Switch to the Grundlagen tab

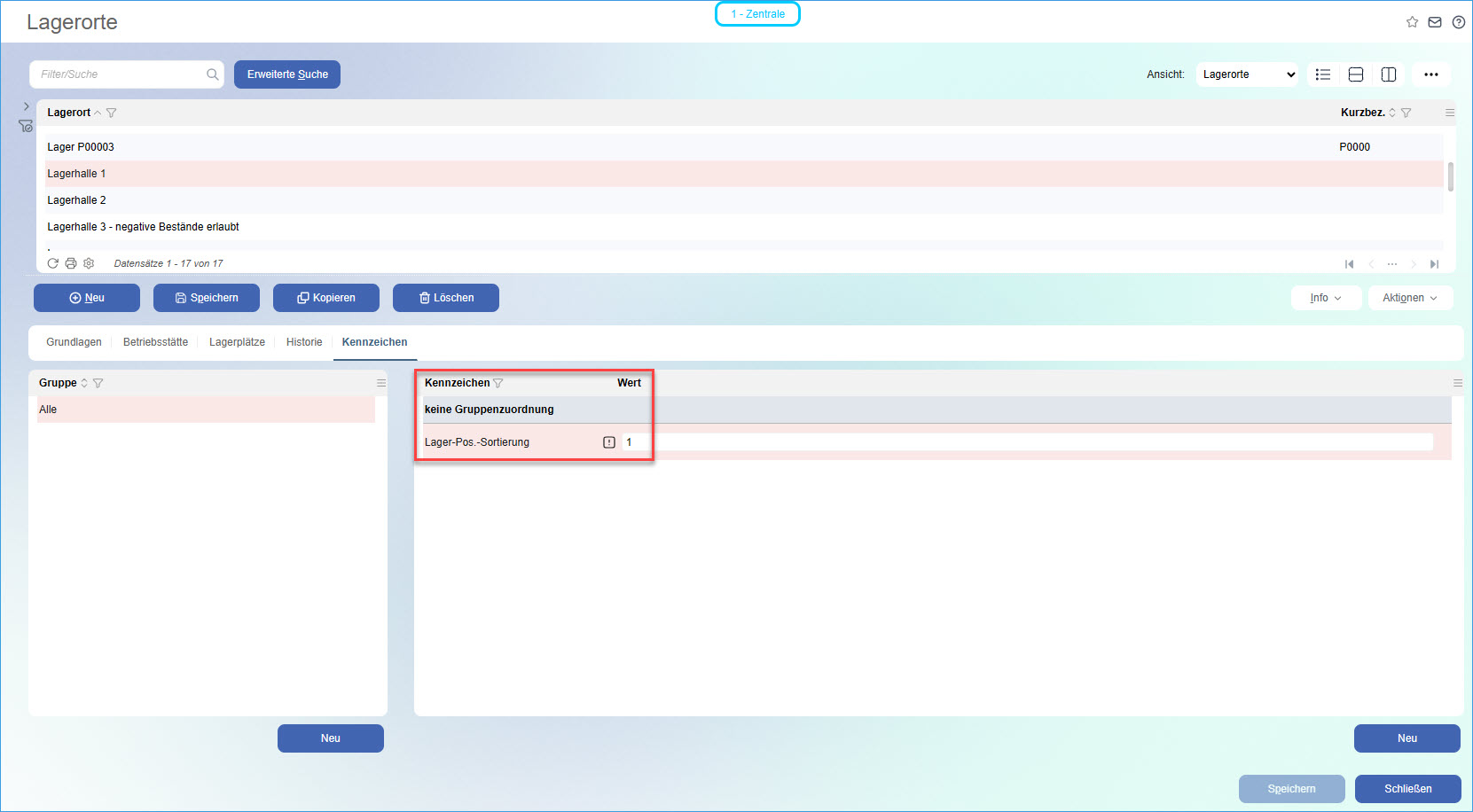[74, 342]
